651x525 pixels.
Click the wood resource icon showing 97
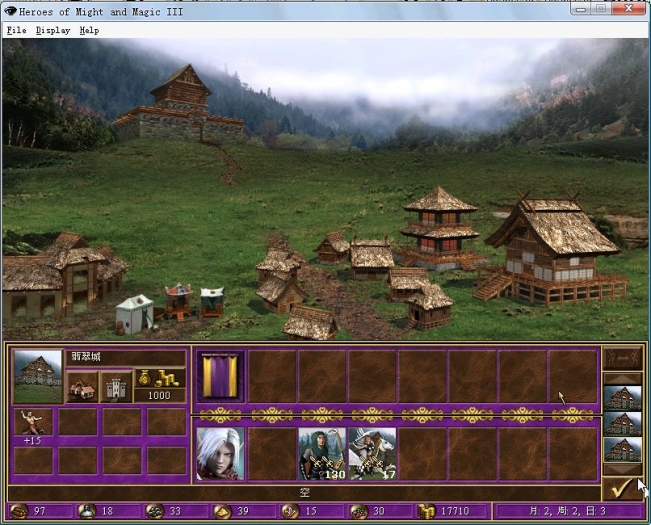point(19,511)
